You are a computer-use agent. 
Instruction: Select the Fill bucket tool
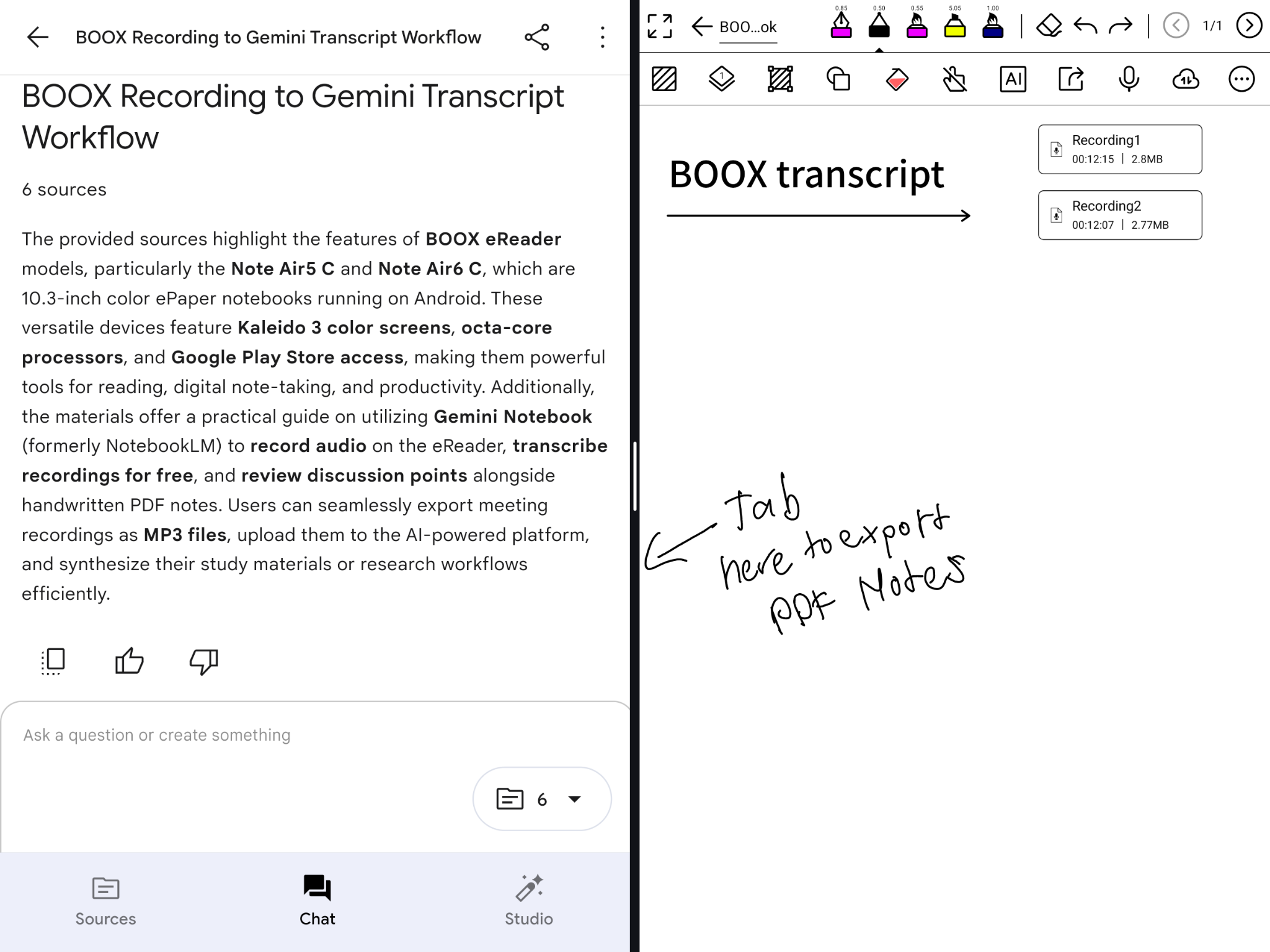click(897, 79)
